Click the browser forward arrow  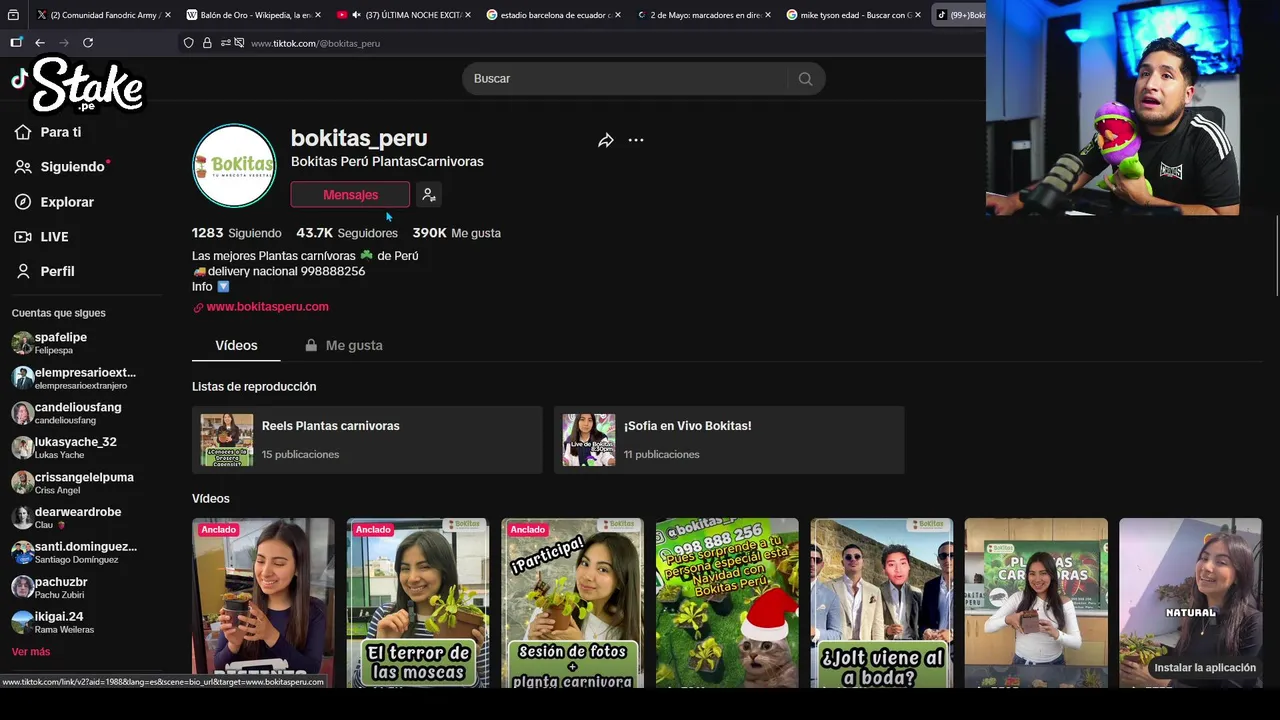click(64, 43)
